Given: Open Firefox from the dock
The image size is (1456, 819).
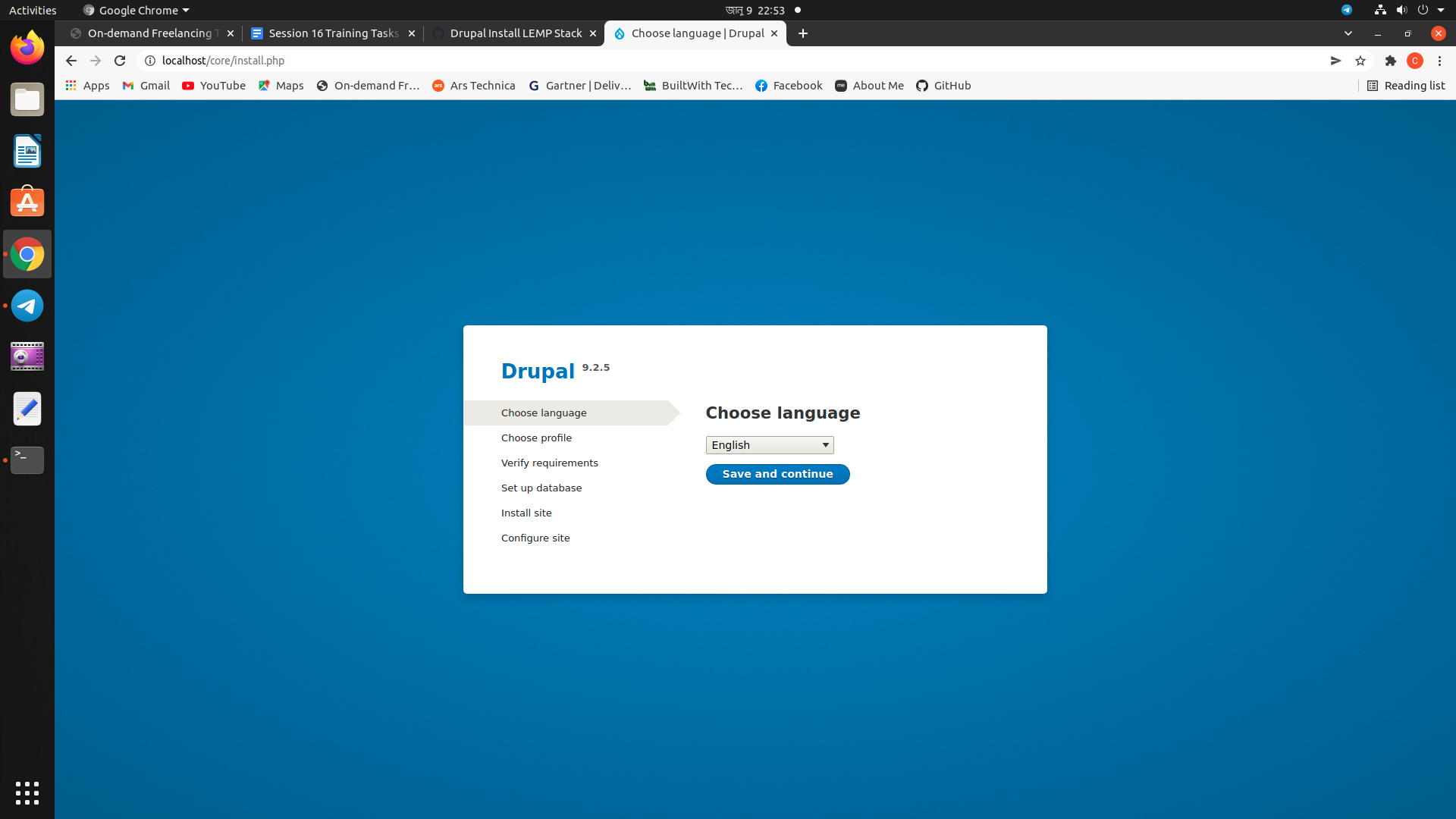Looking at the screenshot, I should [27, 48].
